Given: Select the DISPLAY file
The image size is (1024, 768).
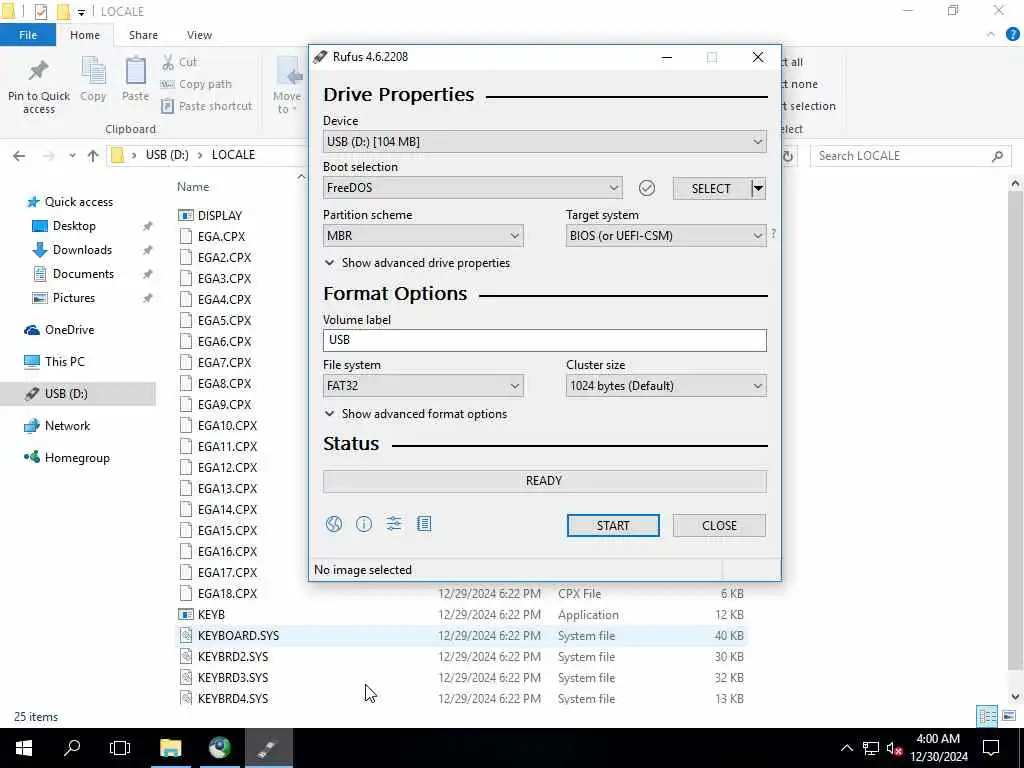Looking at the screenshot, I should point(219,216).
